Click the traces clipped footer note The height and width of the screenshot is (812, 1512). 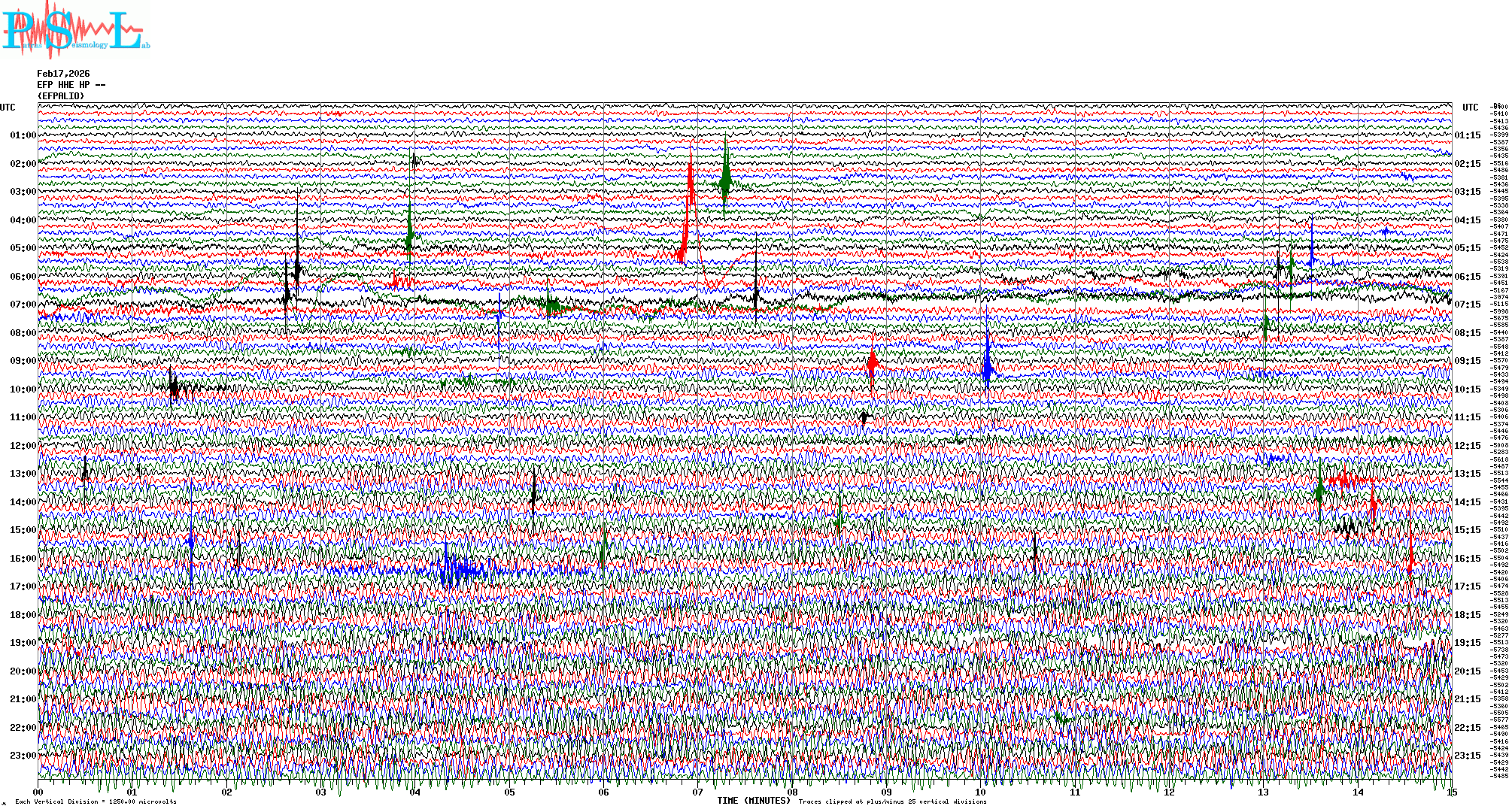coord(892,801)
